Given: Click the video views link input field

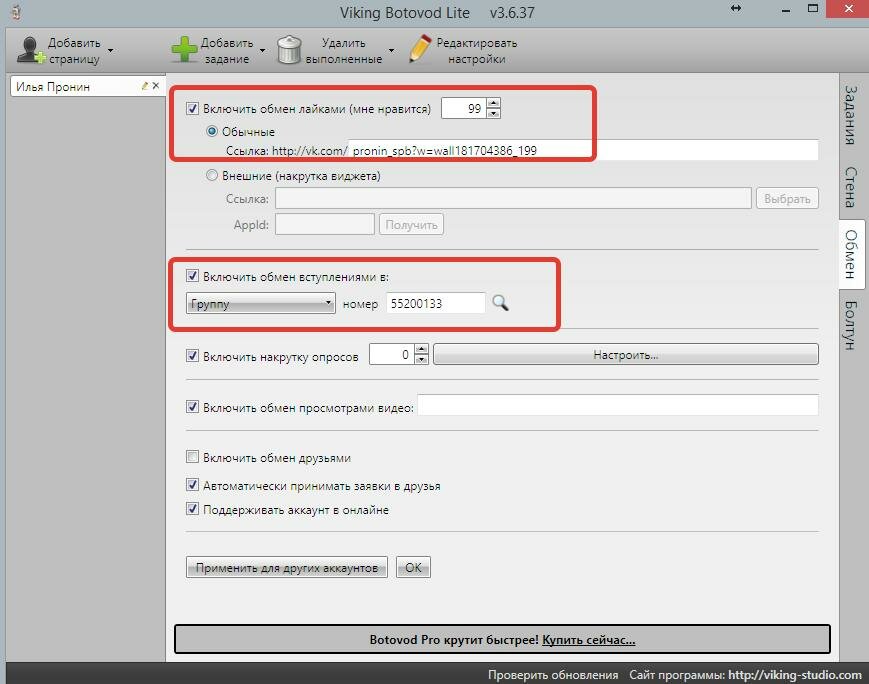Looking at the screenshot, I should [x=618, y=405].
